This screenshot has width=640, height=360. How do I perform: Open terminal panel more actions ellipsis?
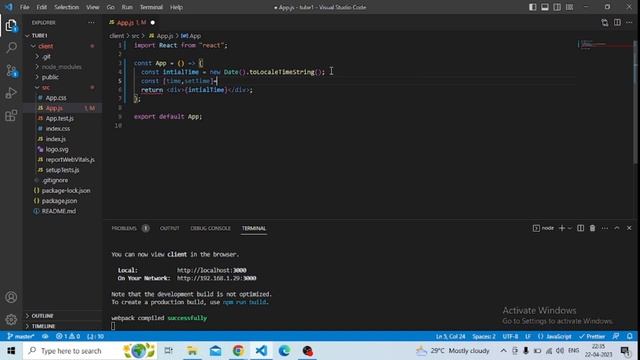point(605,228)
